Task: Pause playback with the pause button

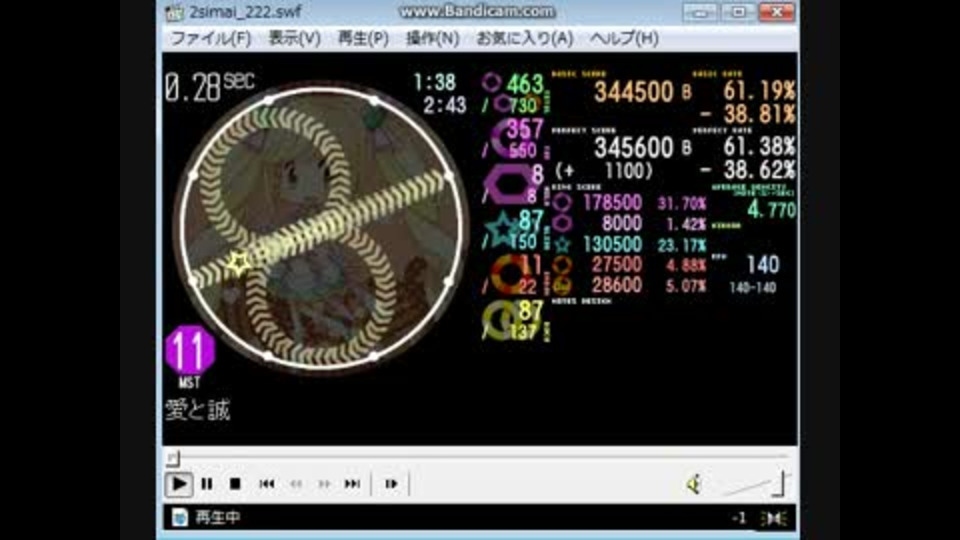Action: (207, 484)
